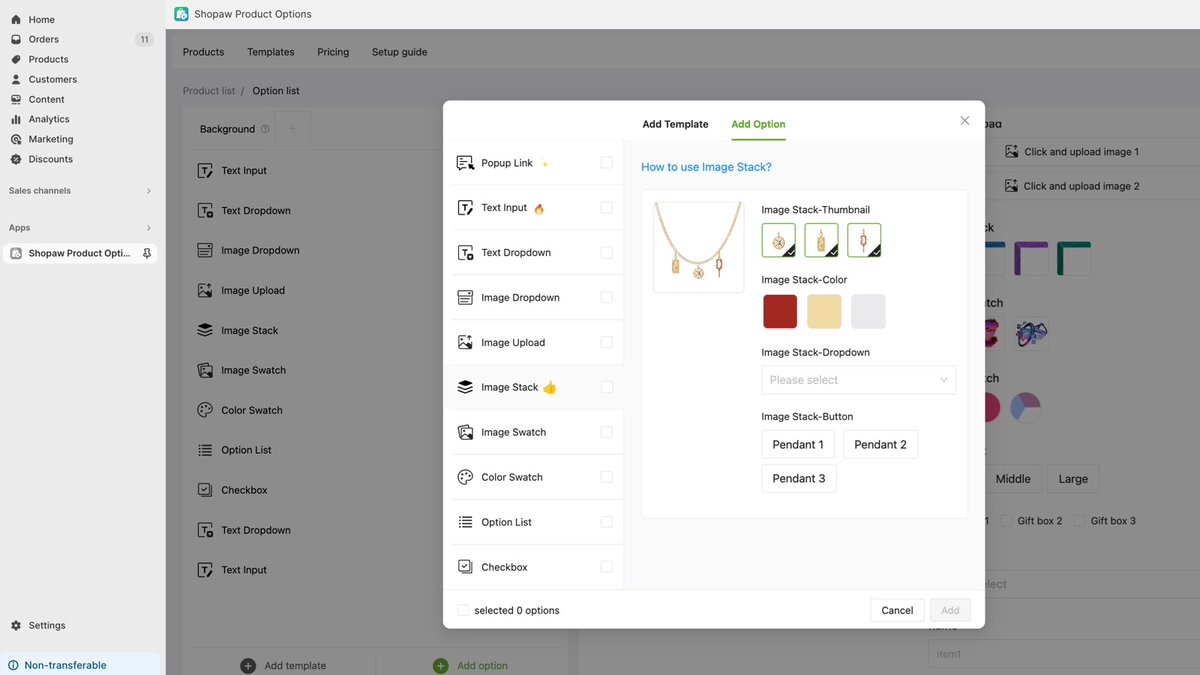Click the Analytics bar chart icon
The image size is (1200, 675).
pyautogui.click(x=16, y=119)
